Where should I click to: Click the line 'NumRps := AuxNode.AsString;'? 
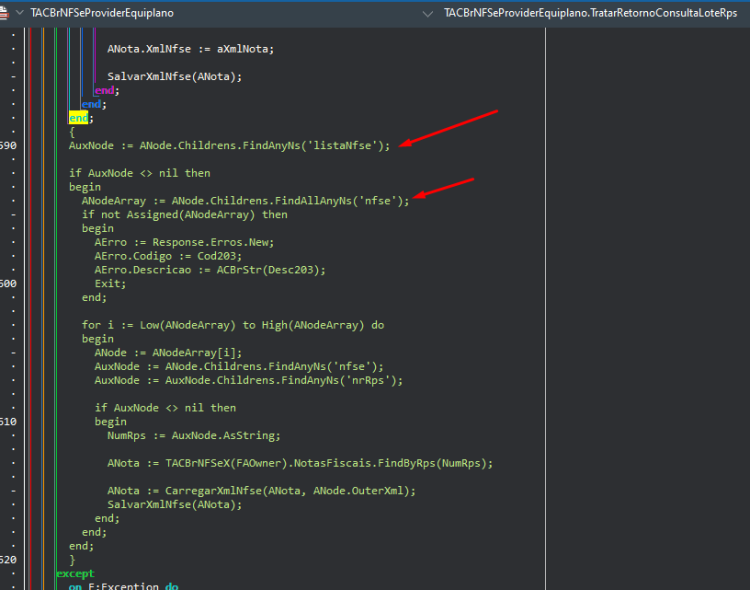[194, 435]
